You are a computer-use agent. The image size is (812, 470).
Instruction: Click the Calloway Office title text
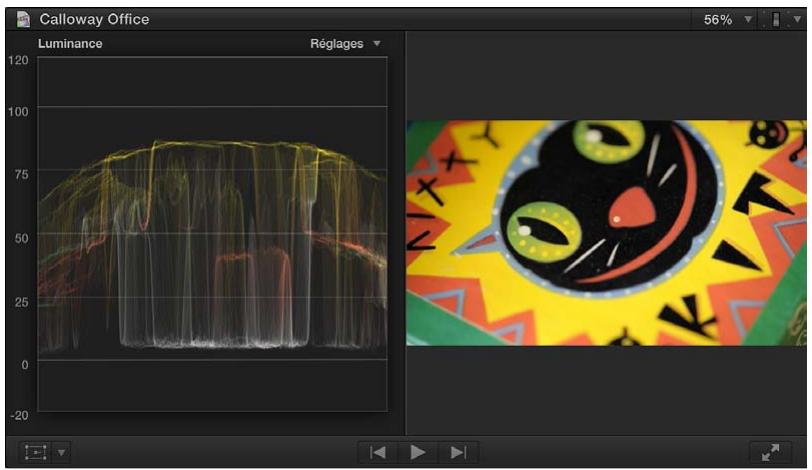tap(94, 20)
